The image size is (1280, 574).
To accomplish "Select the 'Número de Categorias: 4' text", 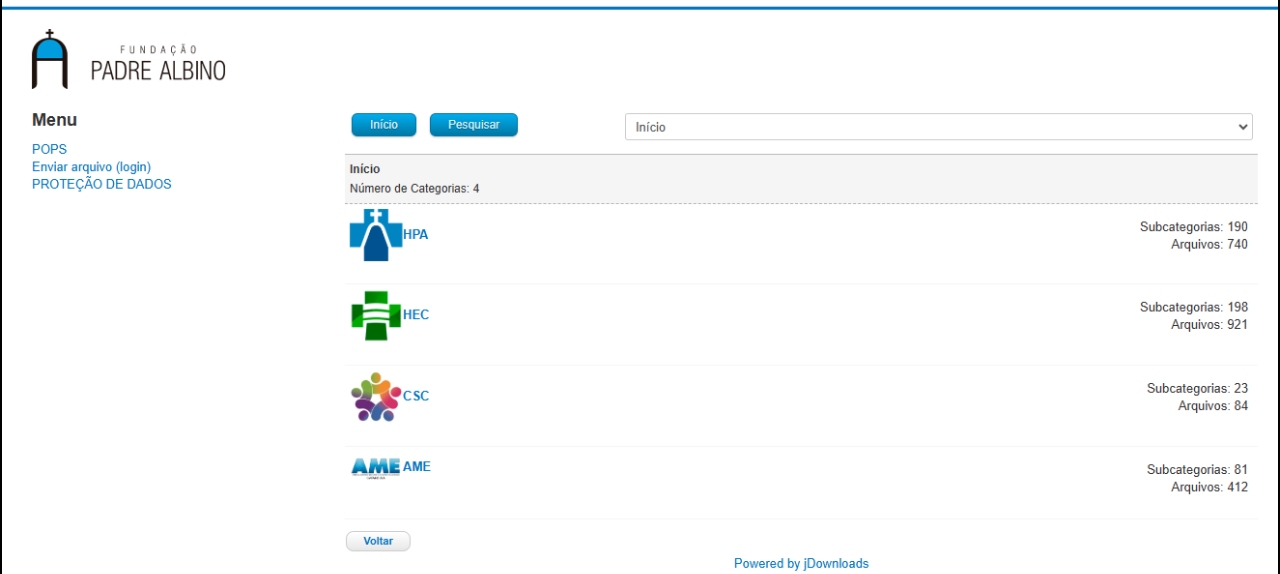I will tap(414, 188).
